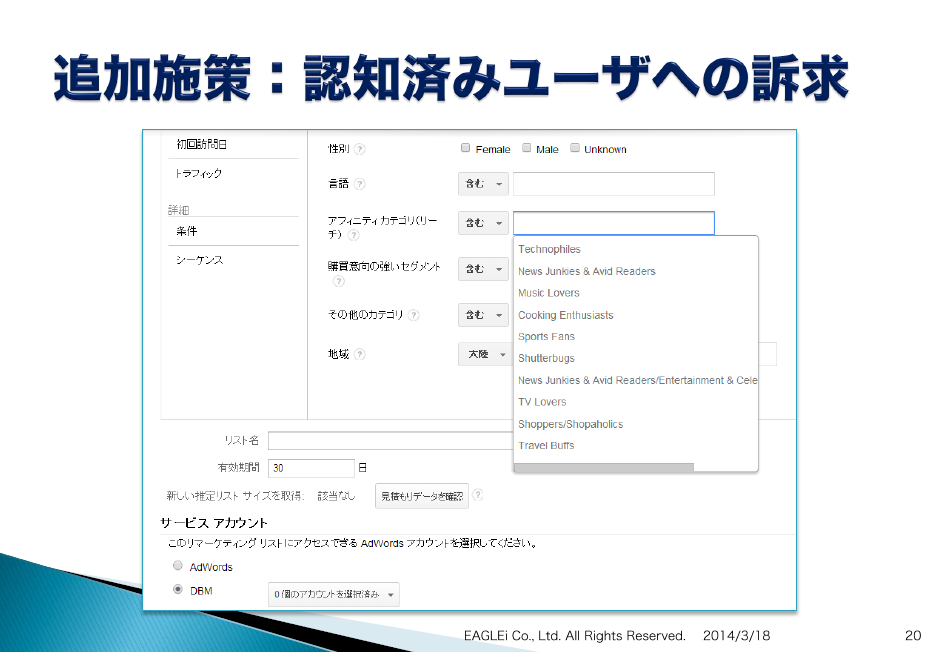Check the Female gender checkbox

click(465, 147)
